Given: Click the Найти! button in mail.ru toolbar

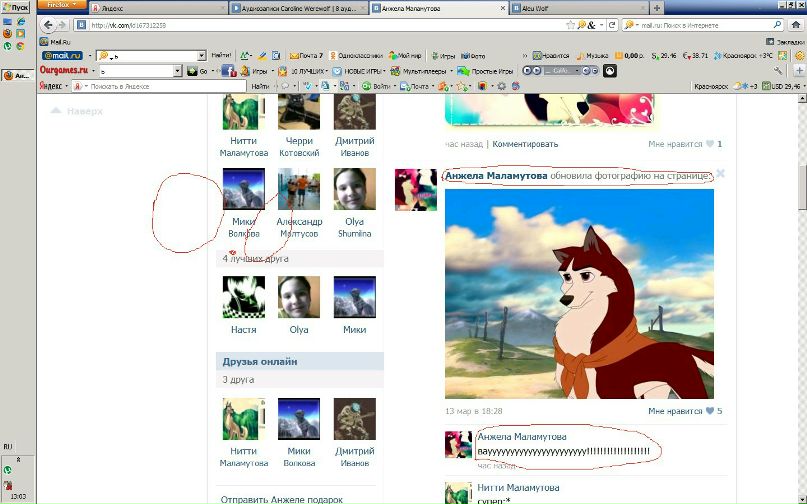Looking at the screenshot, I should (x=221, y=56).
